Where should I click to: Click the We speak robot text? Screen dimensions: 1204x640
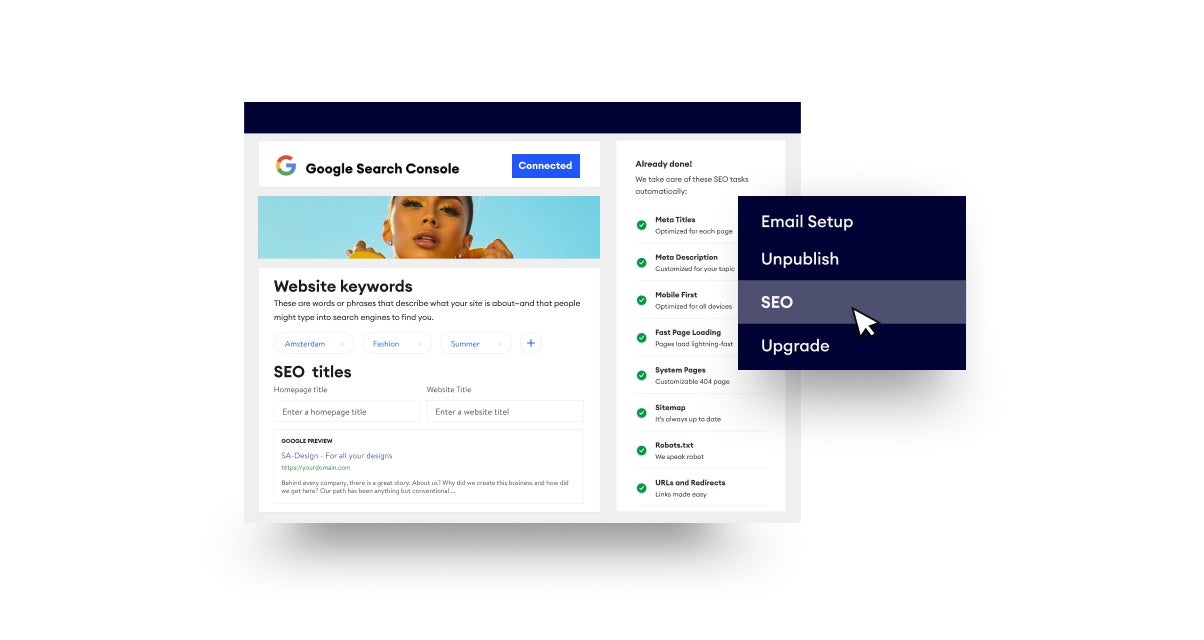[x=677, y=457]
